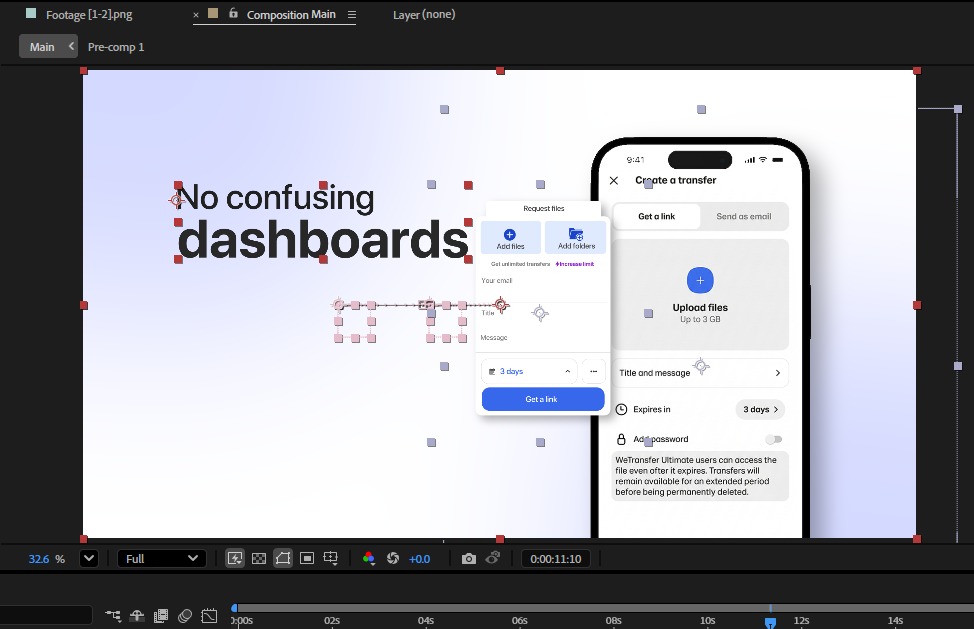Click the Increase limit link
The image size is (974, 629).
point(575,264)
